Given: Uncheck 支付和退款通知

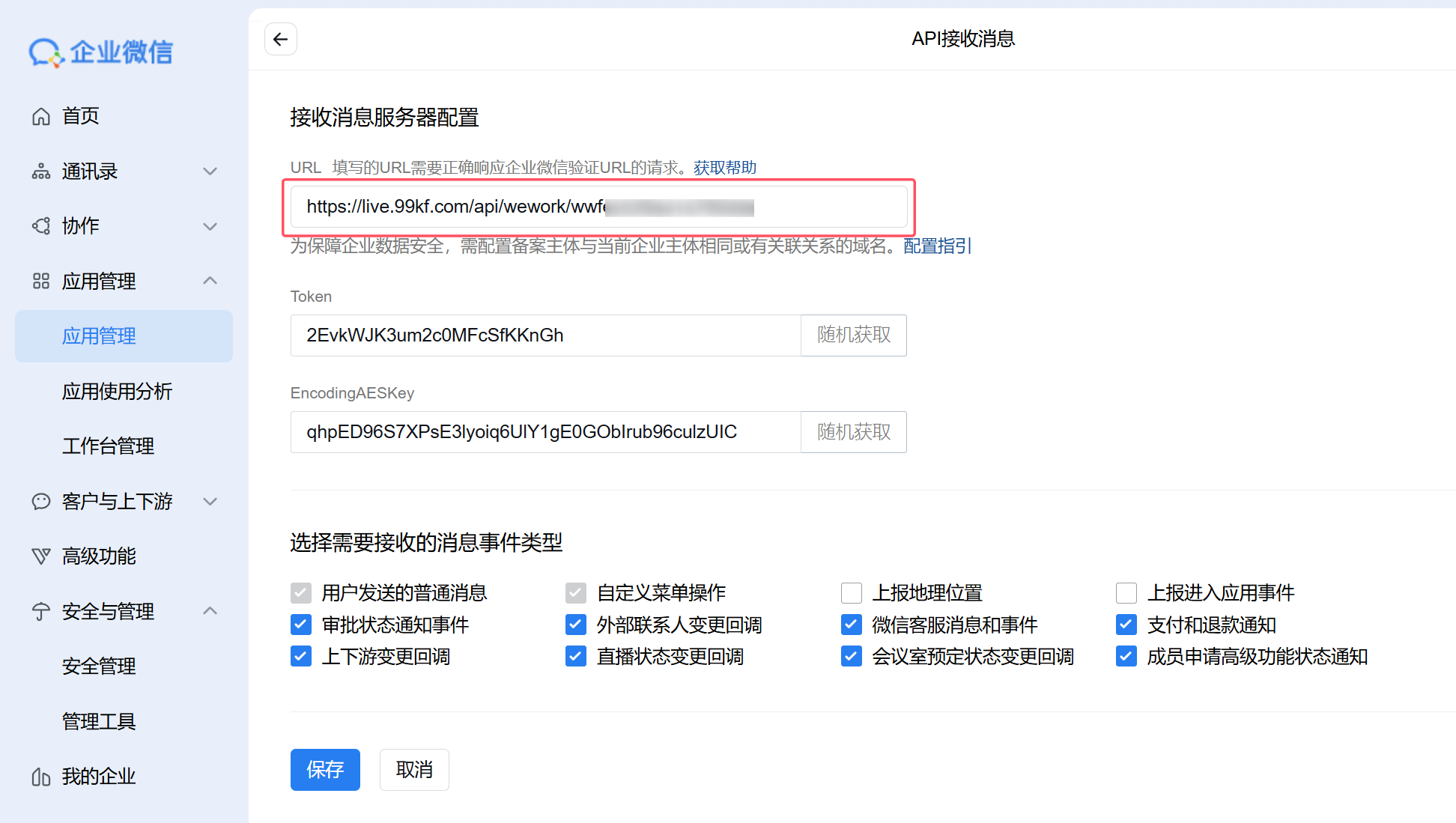Looking at the screenshot, I should pos(1126,625).
